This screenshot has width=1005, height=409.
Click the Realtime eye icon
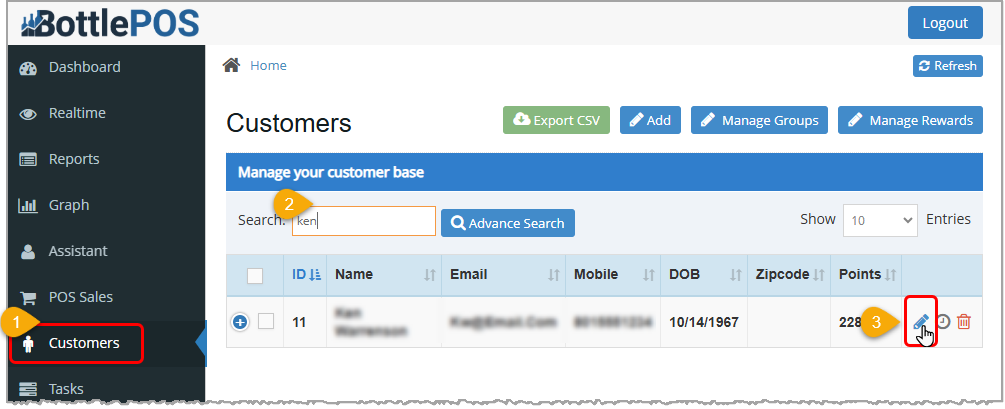coord(28,114)
